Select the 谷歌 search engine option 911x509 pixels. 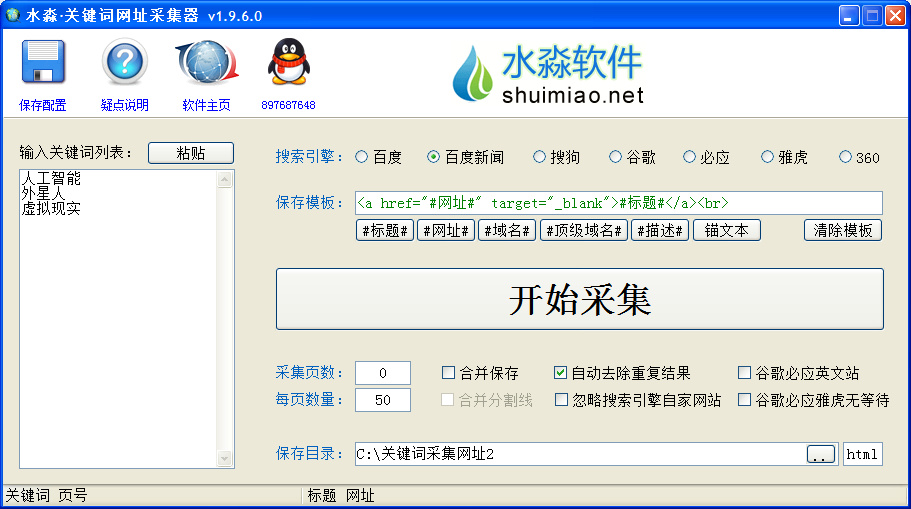point(615,157)
